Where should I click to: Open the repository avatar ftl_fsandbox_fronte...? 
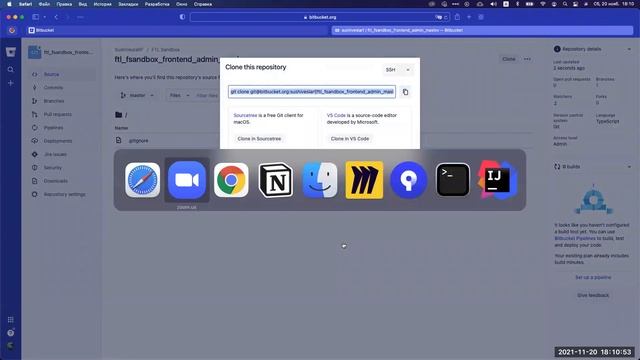[x=35, y=52]
